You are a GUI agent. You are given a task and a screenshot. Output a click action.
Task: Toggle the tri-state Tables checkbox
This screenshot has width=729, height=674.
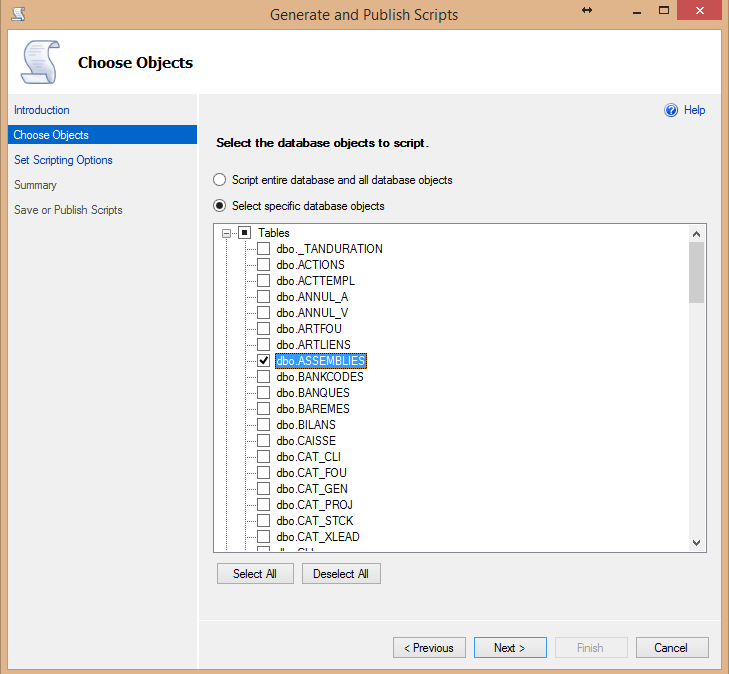pos(244,233)
